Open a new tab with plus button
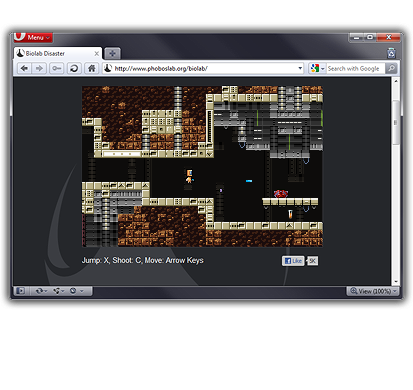This screenshot has width=413, height=390. [x=112, y=53]
